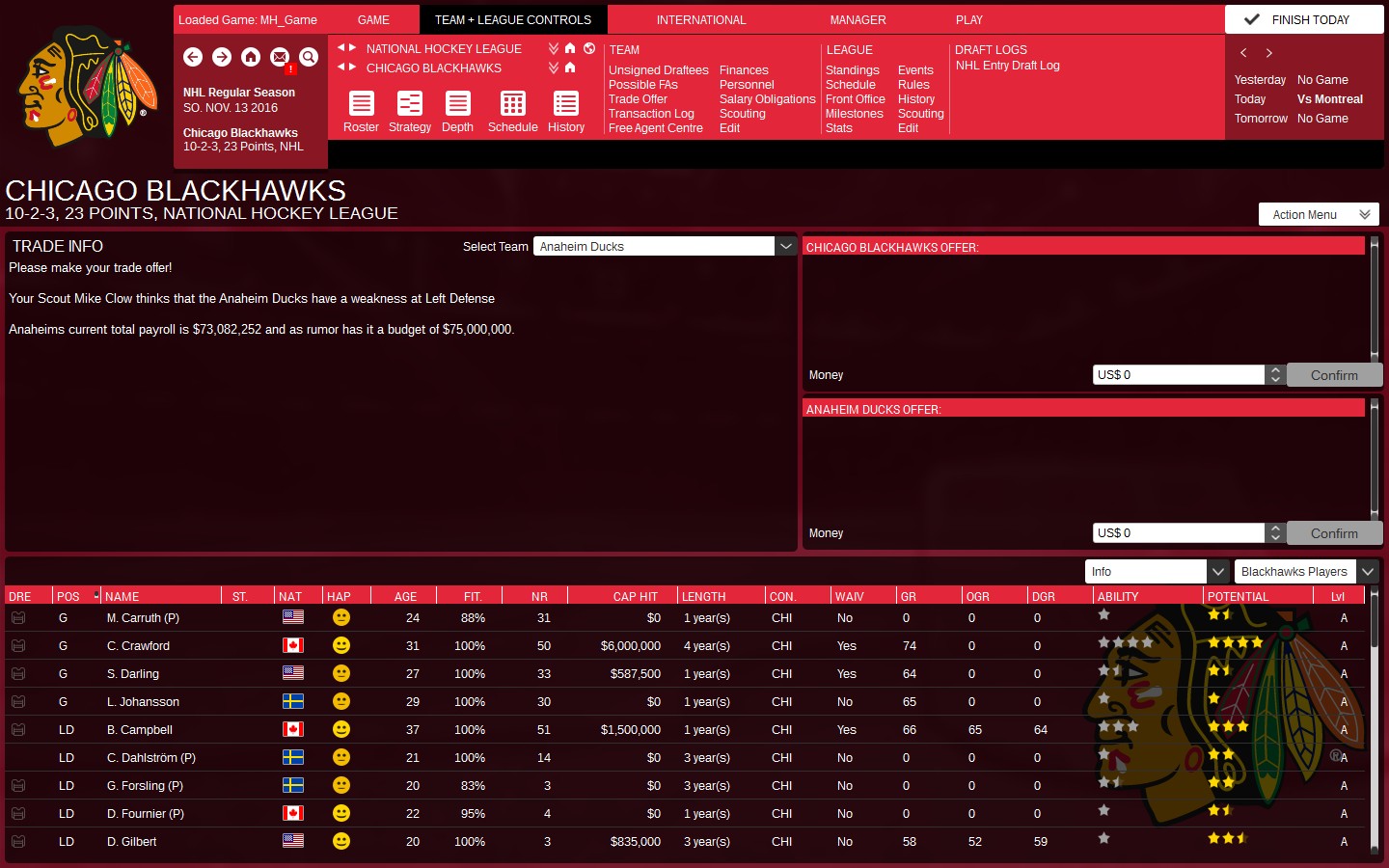
Task: Click the up stepper on Chicago's Money offer
Action: point(1275,369)
